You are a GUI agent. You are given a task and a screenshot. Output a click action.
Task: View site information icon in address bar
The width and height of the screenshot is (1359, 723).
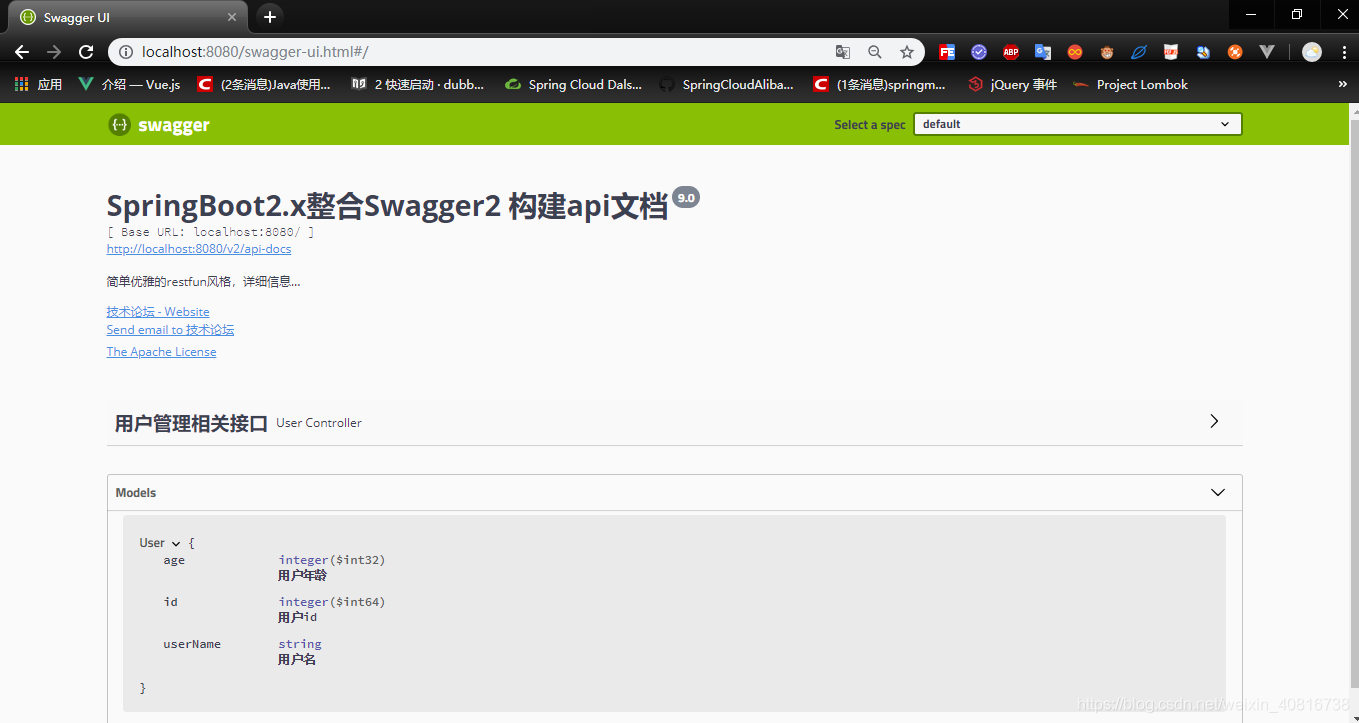coord(126,52)
